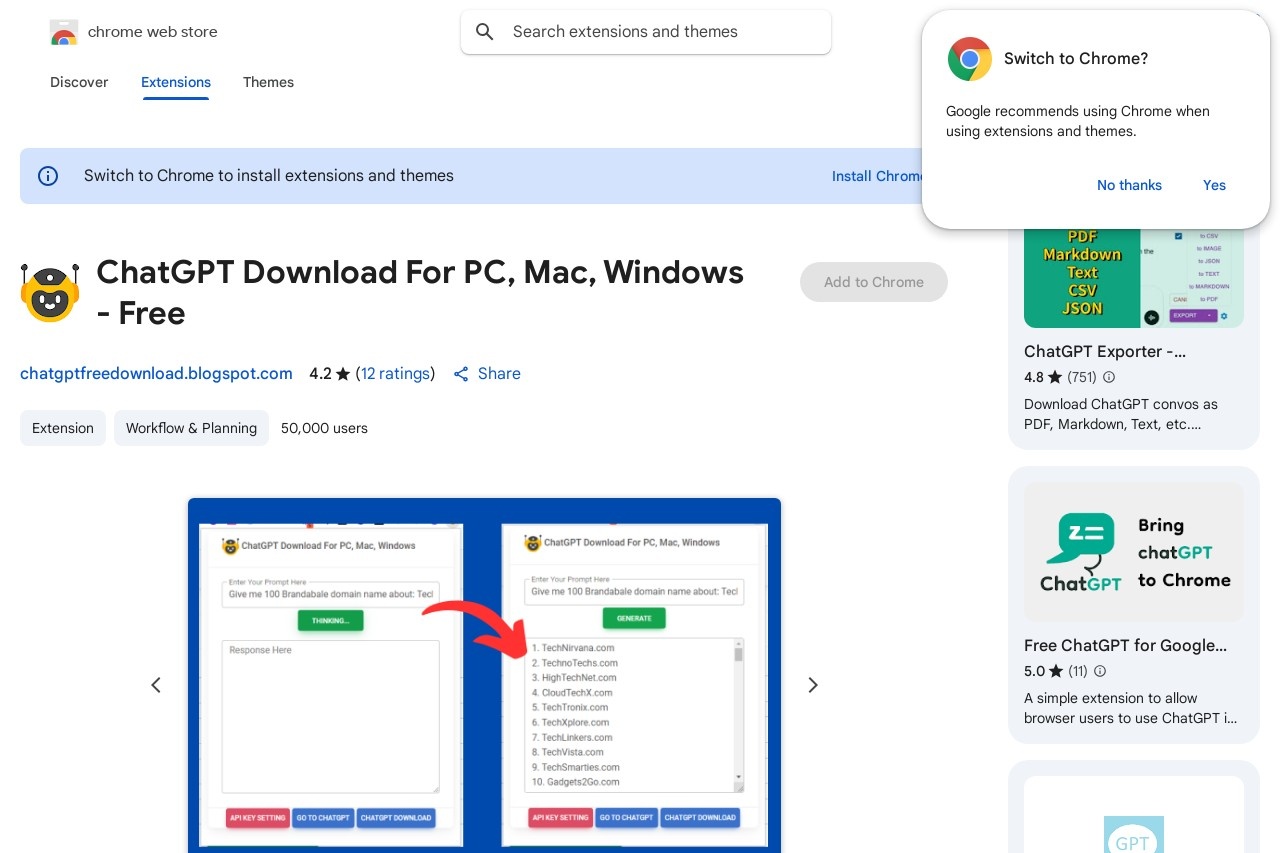
Task: Click the chrome web store title text
Action: pyautogui.click(x=153, y=32)
